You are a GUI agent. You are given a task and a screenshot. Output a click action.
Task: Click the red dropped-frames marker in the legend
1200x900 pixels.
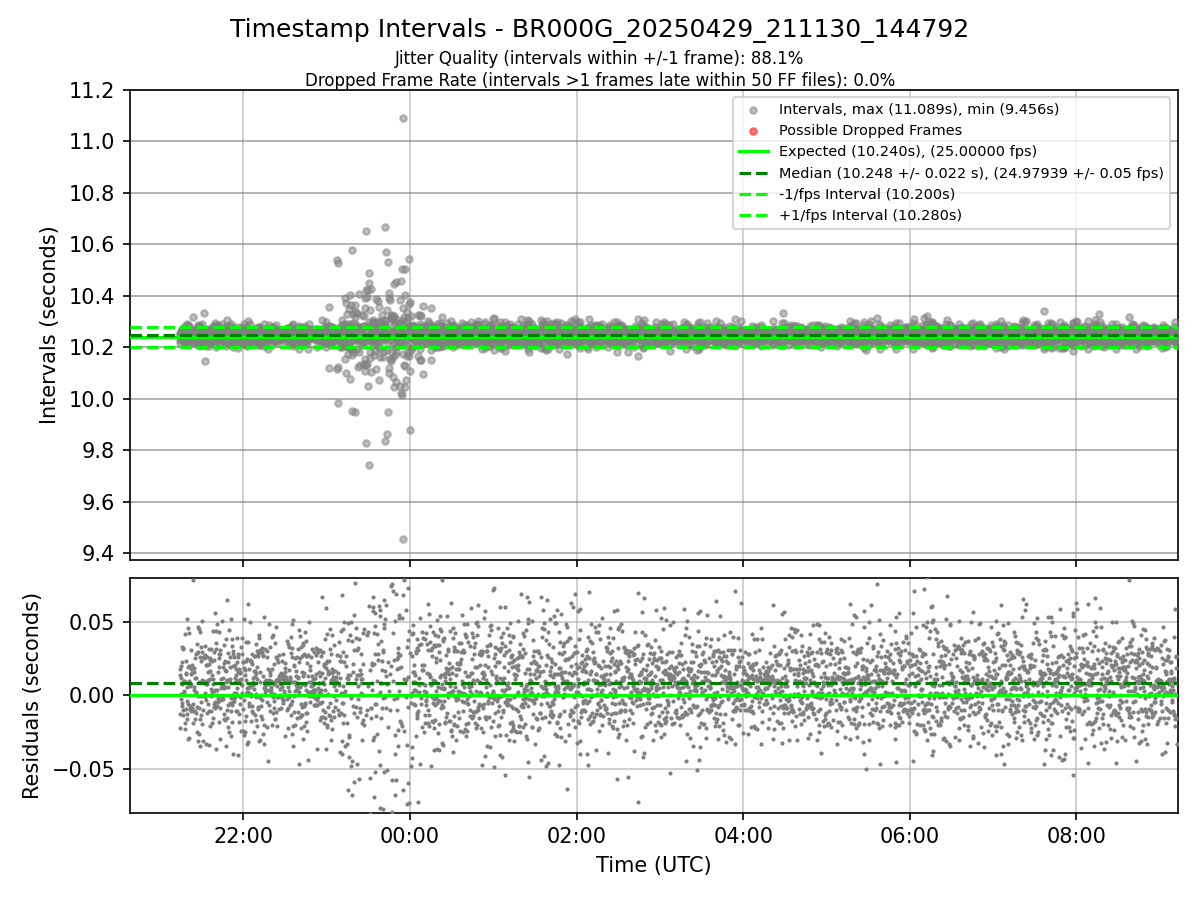(x=753, y=131)
